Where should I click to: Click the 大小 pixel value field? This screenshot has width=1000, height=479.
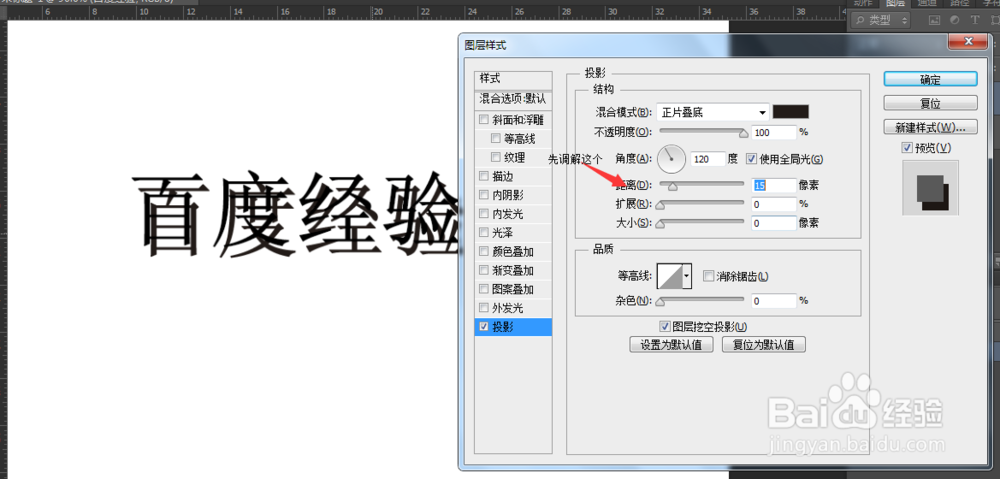point(774,223)
